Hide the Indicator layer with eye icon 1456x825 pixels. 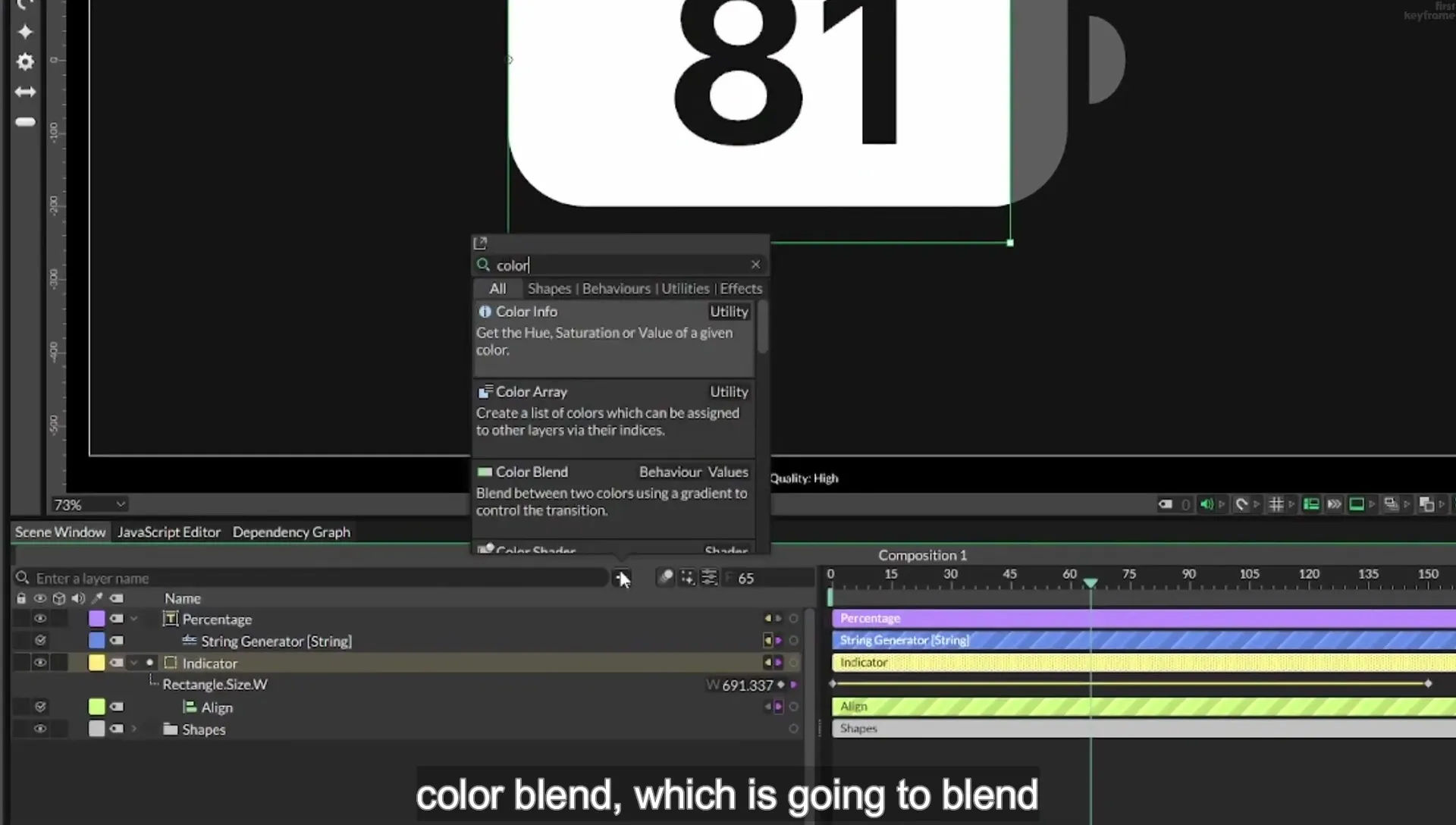click(40, 663)
